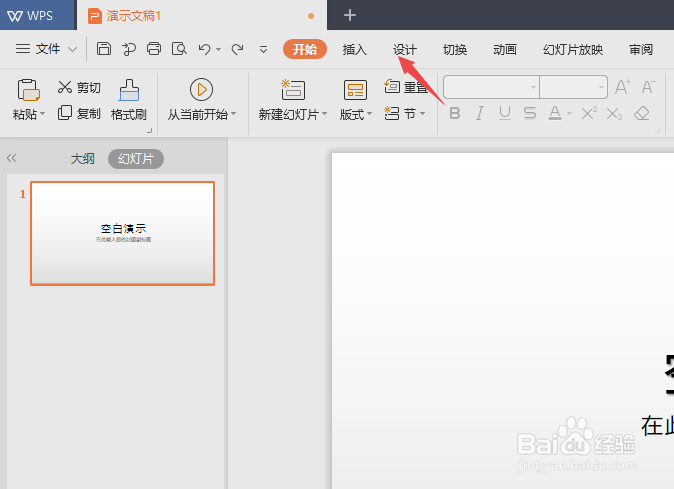The height and width of the screenshot is (489, 674).
Task: Click the 从当前开始 play icon
Action: pyautogui.click(x=201, y=90)
